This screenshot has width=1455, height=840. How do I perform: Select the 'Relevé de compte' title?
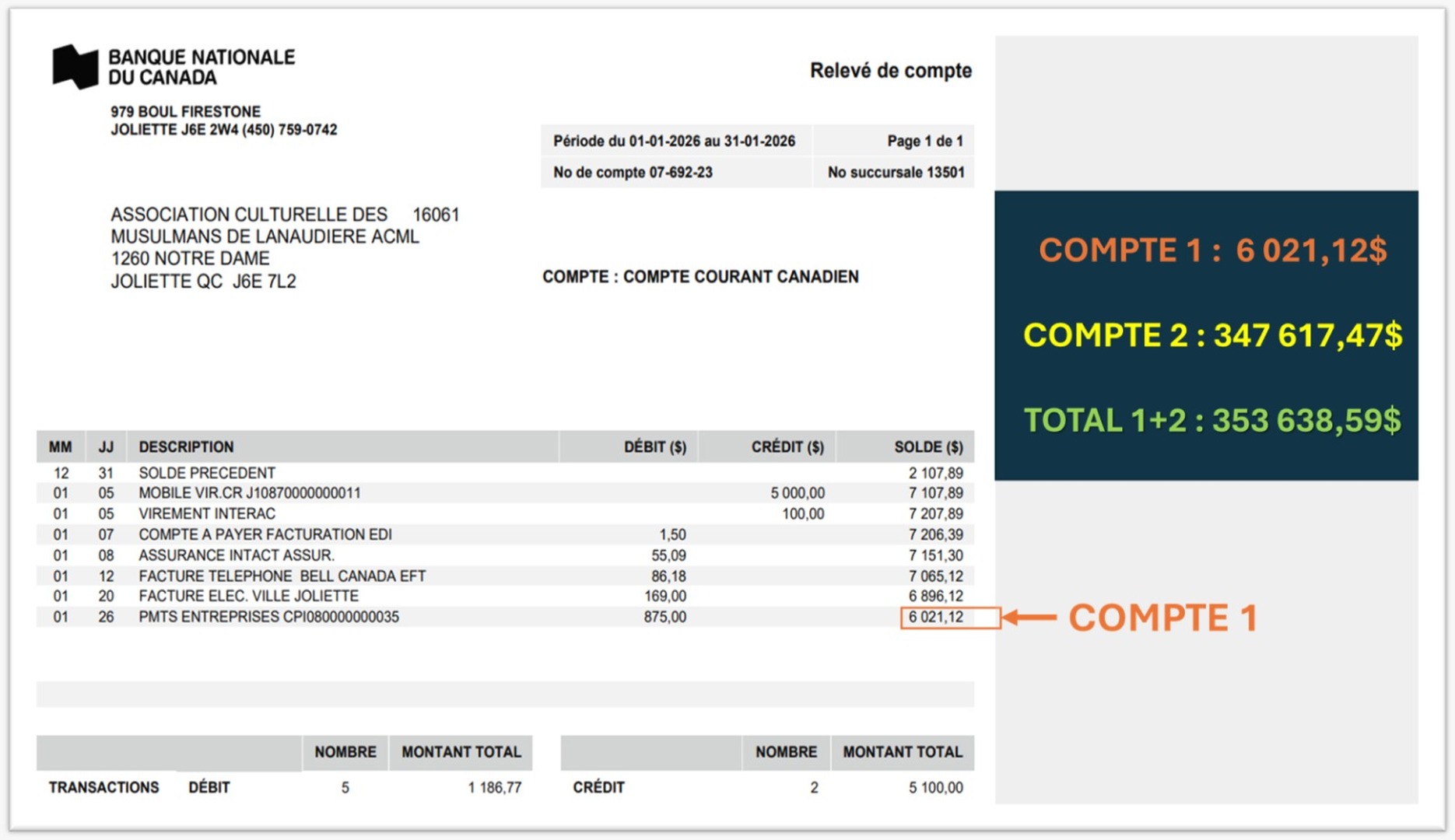[890, 71]
